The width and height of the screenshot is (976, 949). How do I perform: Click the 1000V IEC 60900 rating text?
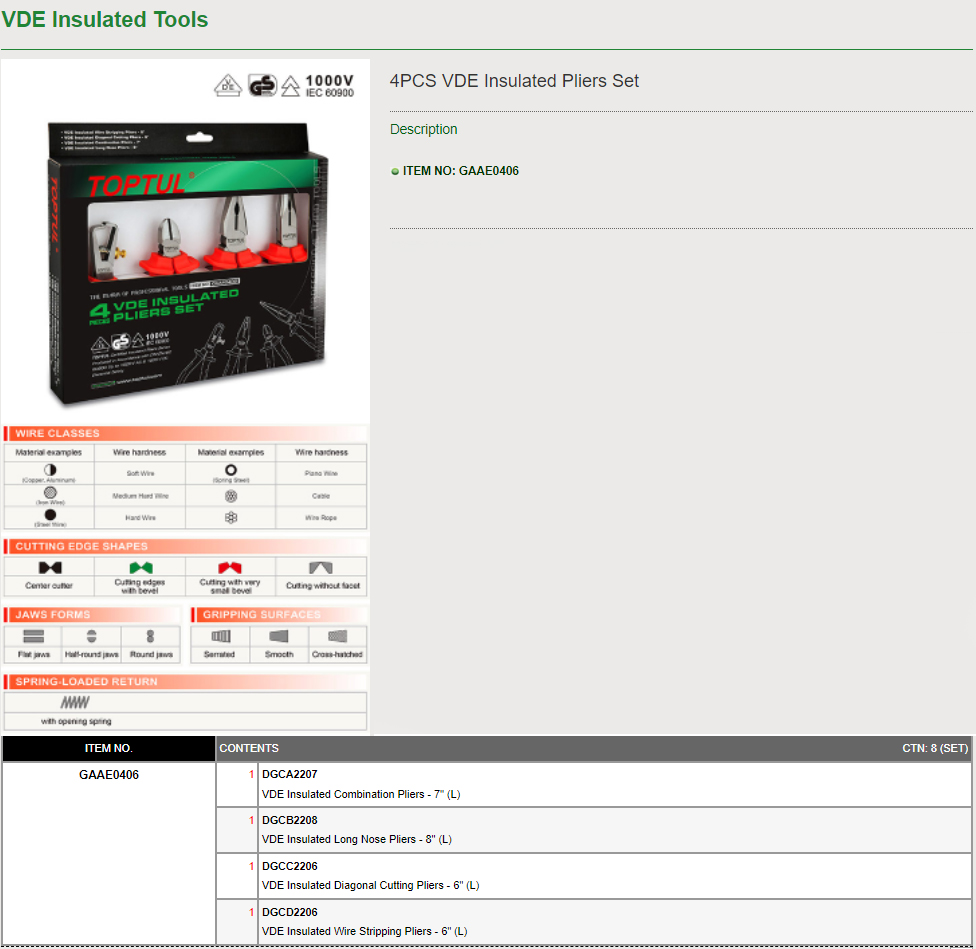point(329,86)
